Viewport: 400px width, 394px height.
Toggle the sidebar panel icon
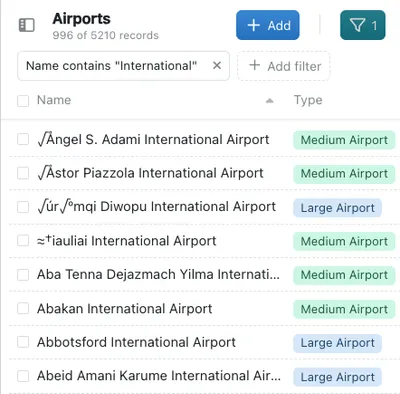[27, 25]
